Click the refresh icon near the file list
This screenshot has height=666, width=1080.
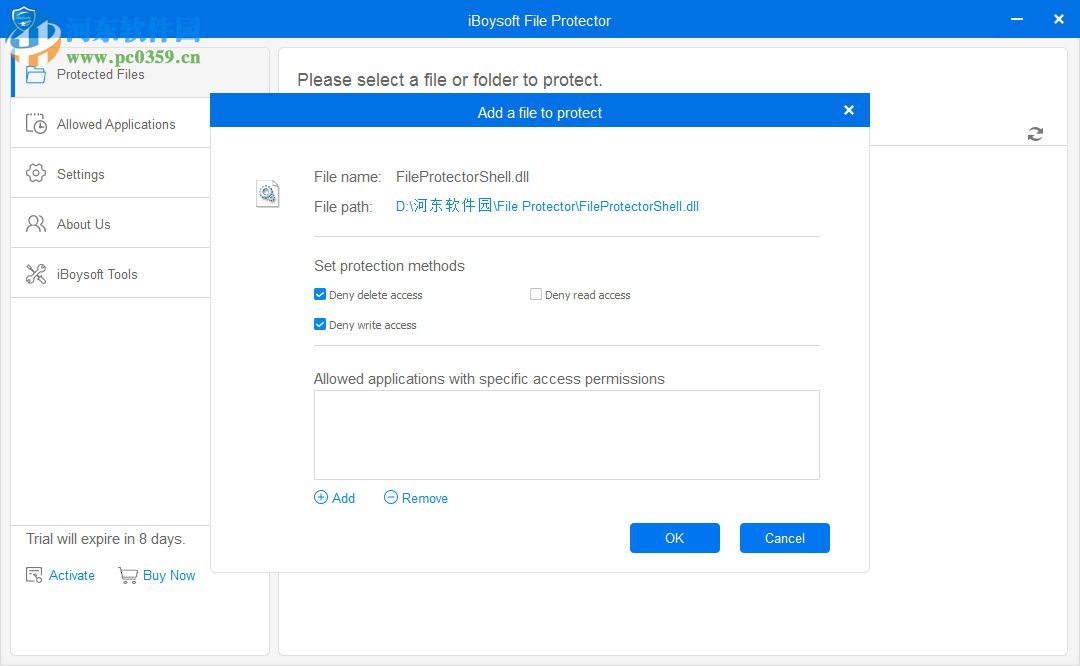click(1035, 133)
